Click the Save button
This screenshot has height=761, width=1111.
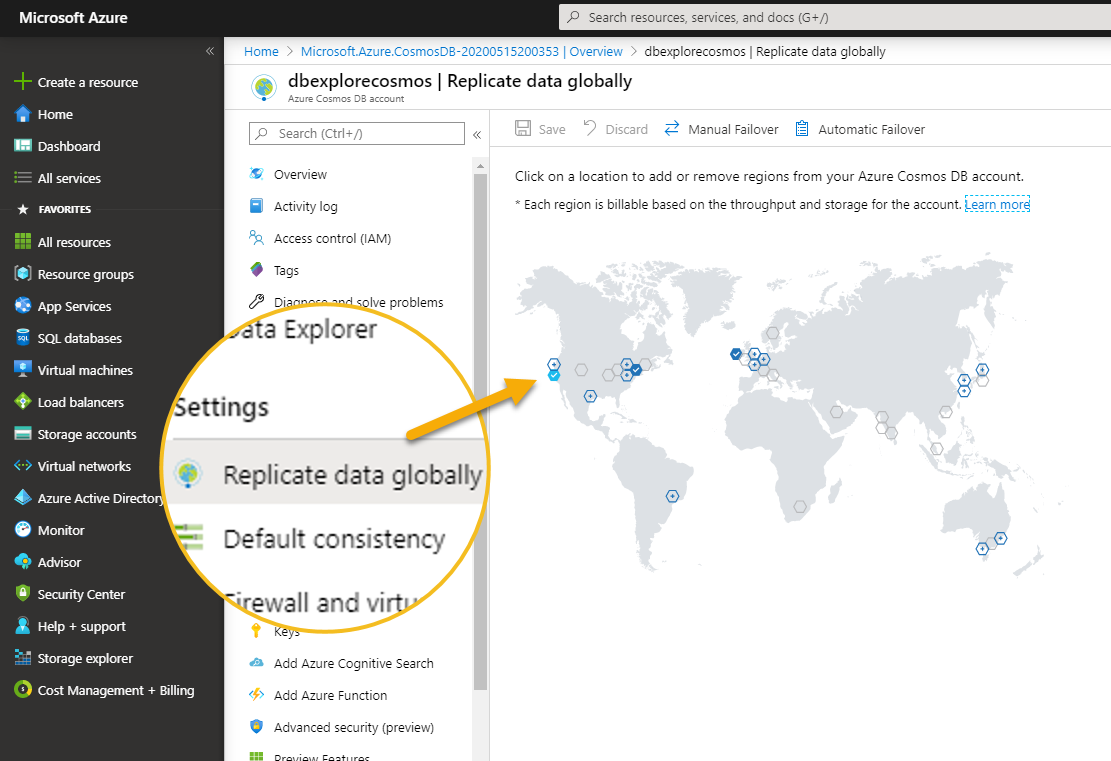pos(541,129)
